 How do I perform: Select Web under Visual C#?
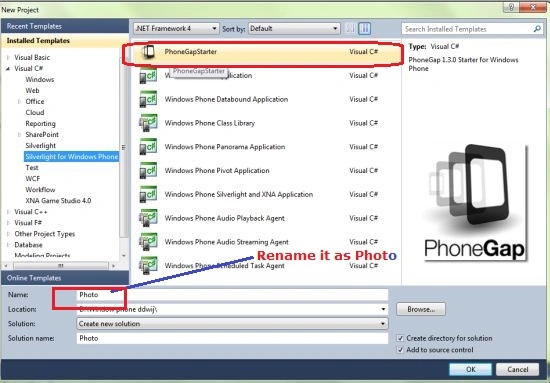coord(32,90)
